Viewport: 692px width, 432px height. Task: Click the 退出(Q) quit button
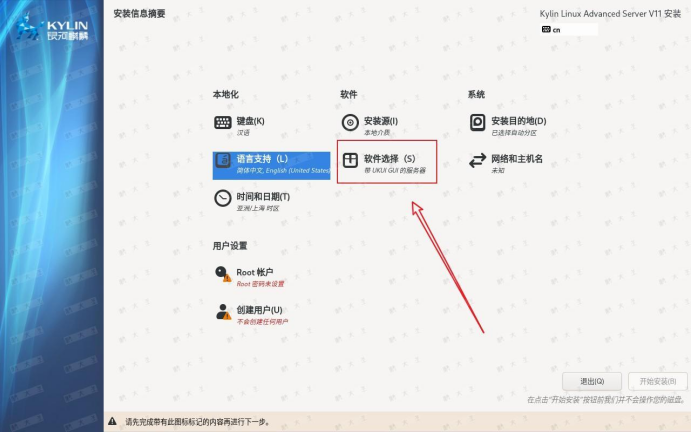tap(592, 381)
